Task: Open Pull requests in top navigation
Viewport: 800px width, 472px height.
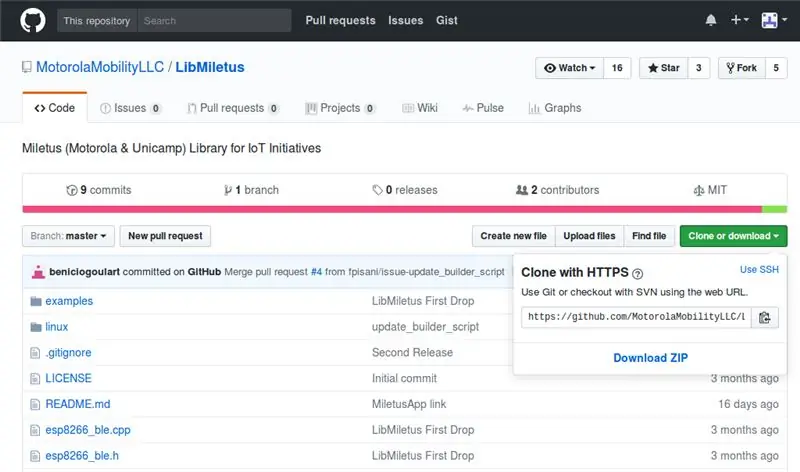Action: [340, 20]
